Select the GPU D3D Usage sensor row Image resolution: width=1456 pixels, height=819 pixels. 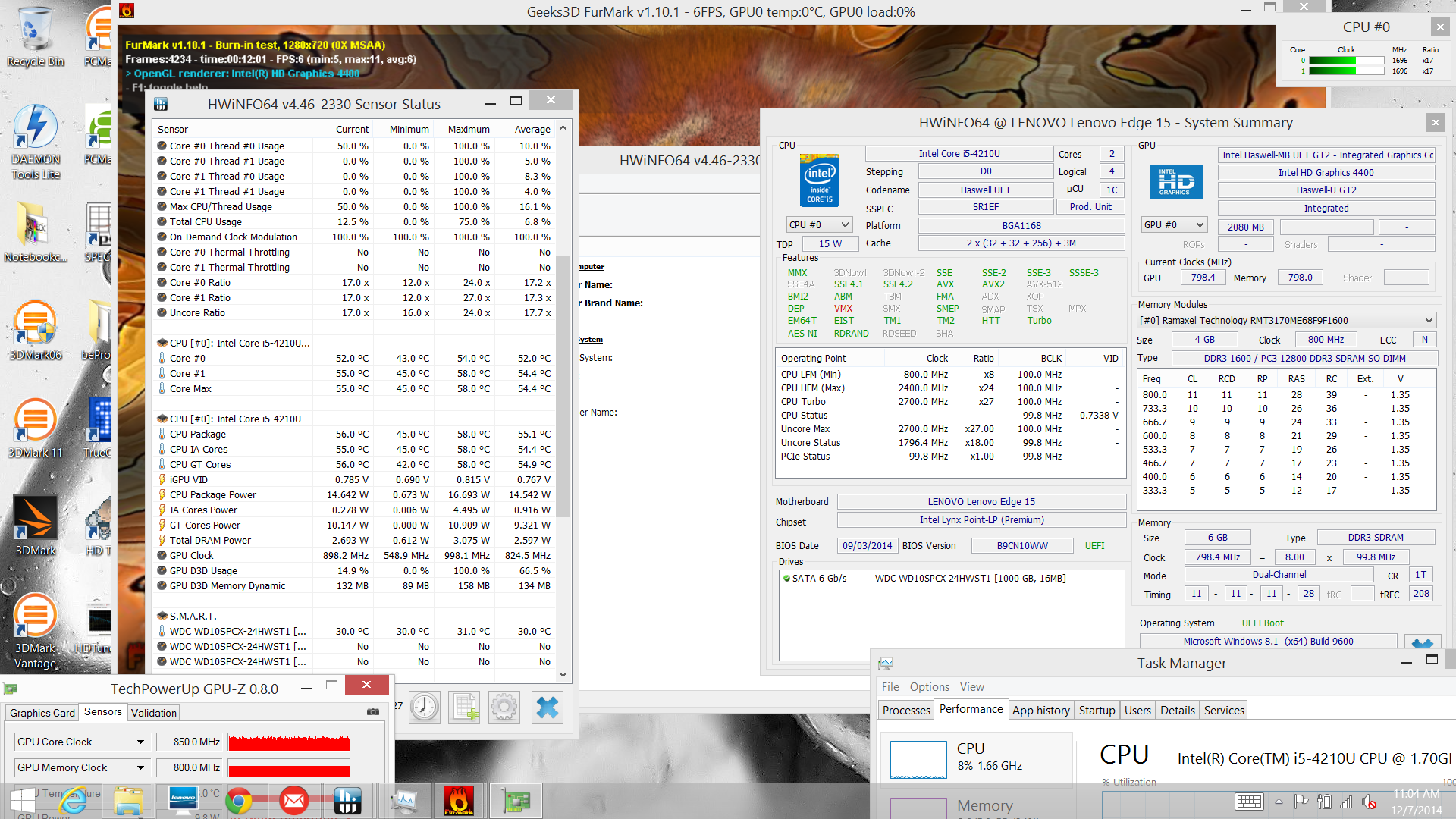(x=353, y=571)
